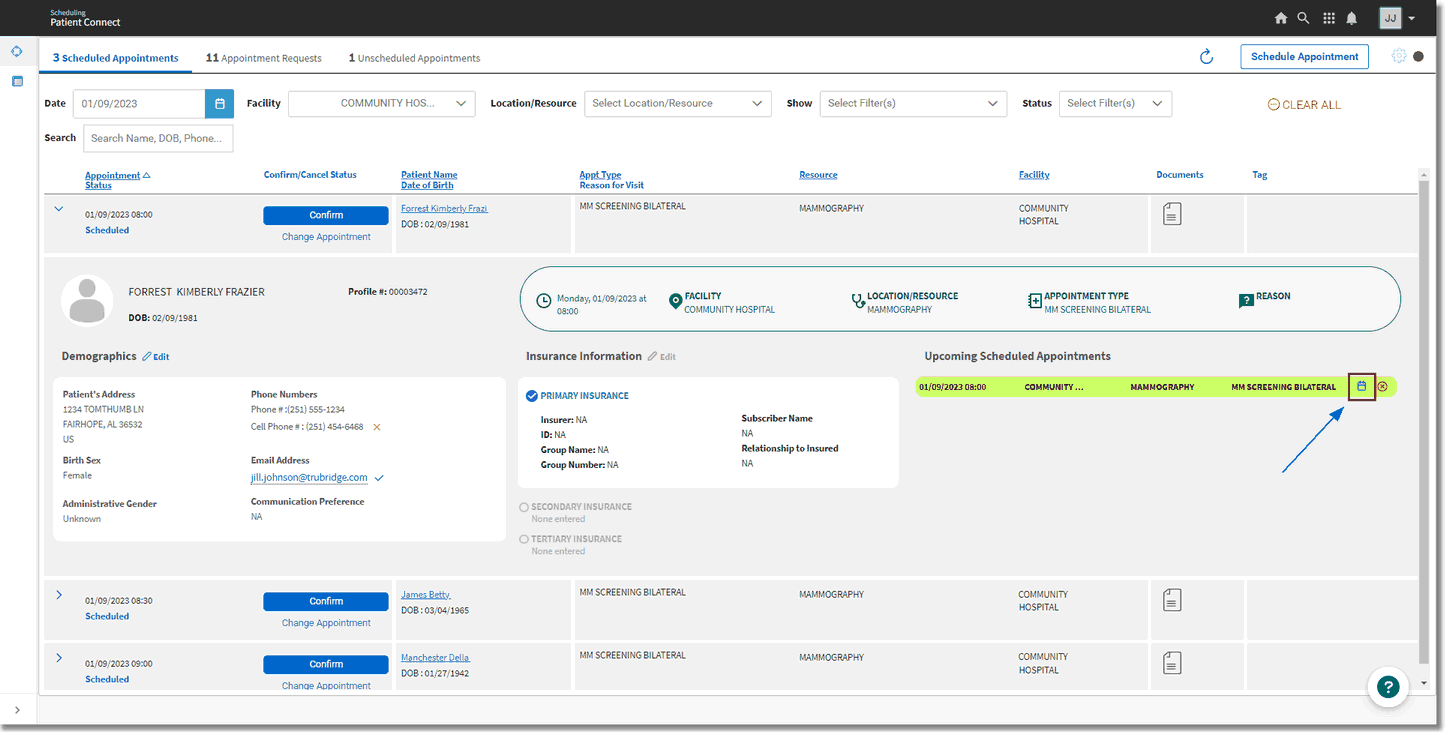Click the vertical scrollbar up arrow
This screenshot has height=735, width=1450.
tap(1424, 174)
